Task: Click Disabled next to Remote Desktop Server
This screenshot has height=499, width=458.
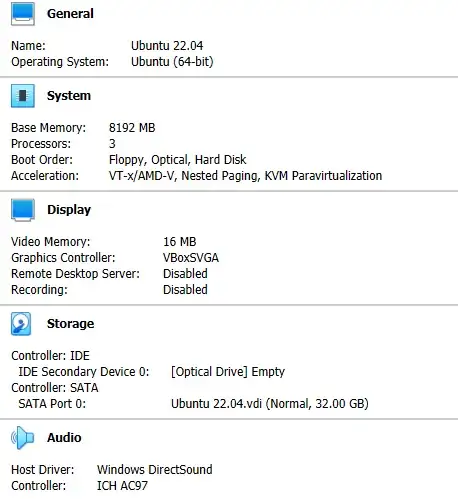Action: (x=185, y=274)
